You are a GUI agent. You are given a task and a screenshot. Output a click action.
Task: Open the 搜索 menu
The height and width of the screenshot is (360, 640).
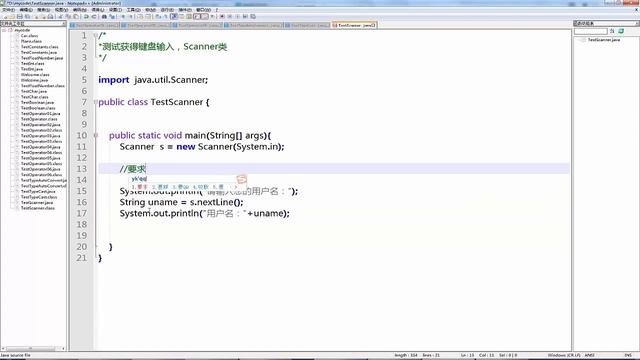44,10
